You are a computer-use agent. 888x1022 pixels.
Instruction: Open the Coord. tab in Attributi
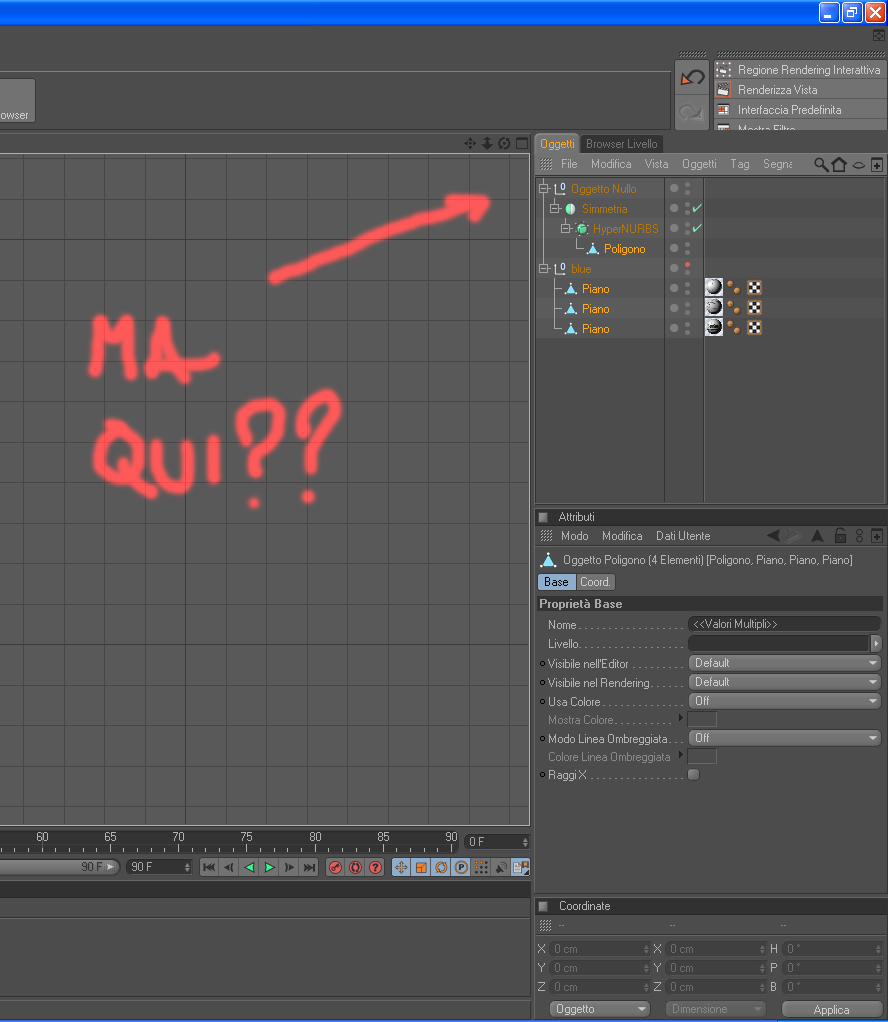tap(595, 582)
